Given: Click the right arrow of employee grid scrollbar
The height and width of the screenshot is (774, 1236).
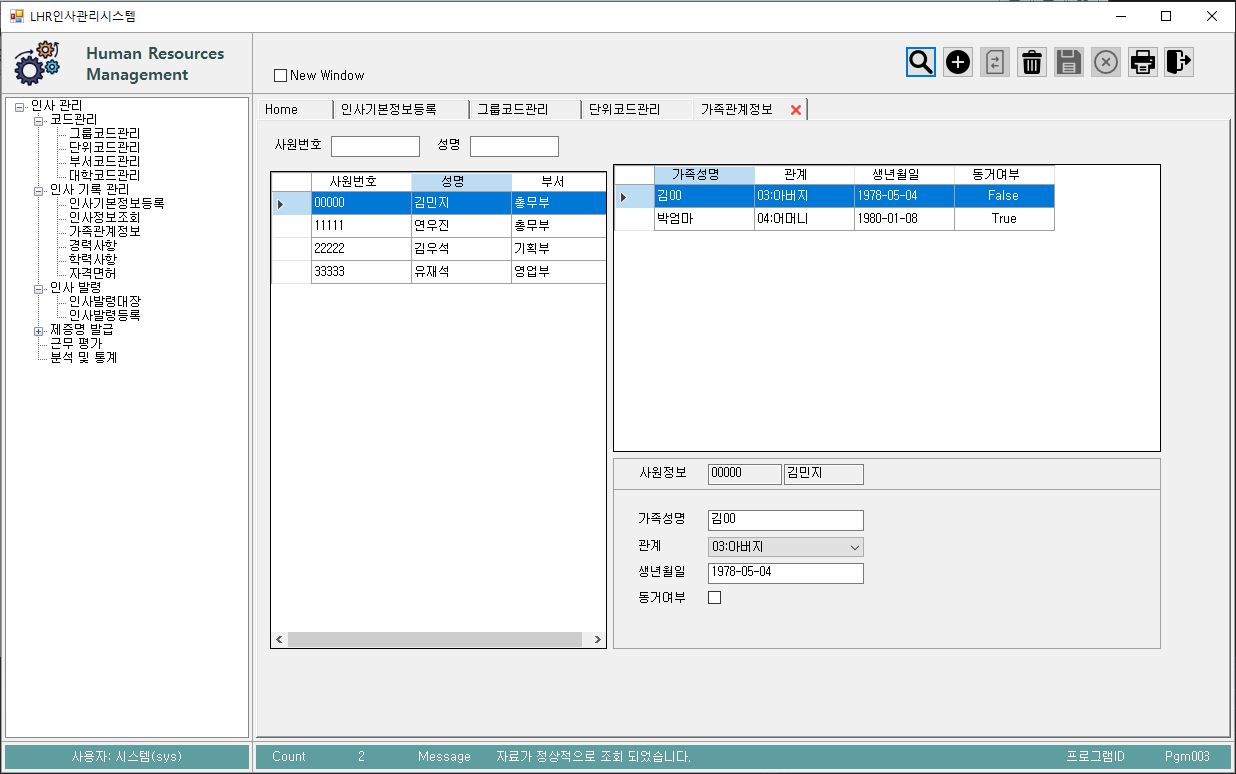Looking at the screenshot, I should click(598, 640).
